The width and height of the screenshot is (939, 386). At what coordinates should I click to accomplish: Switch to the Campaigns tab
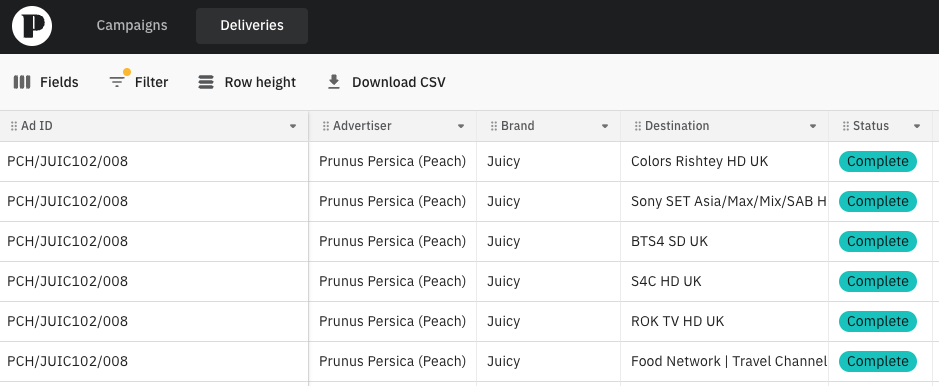(132, 26)
